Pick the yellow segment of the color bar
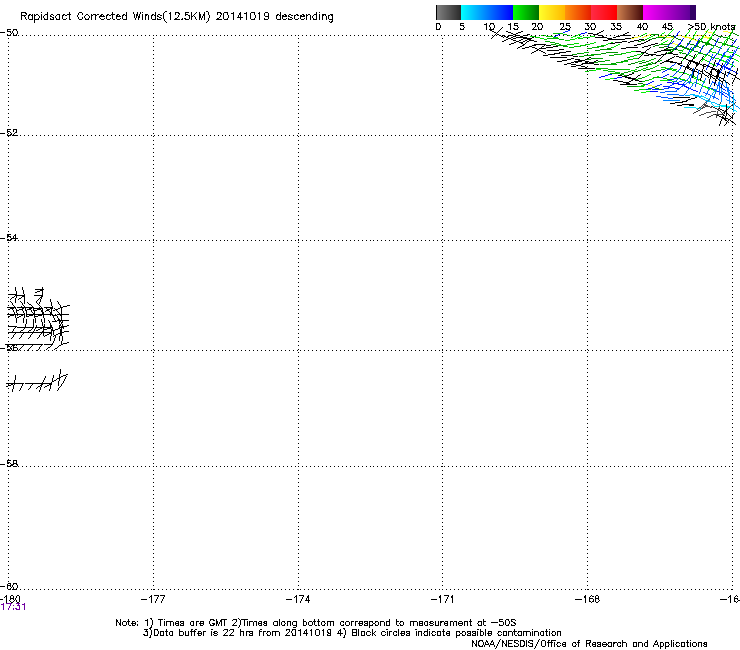Image resolution: width=740 pixels, height=650 pixels. 552,12
